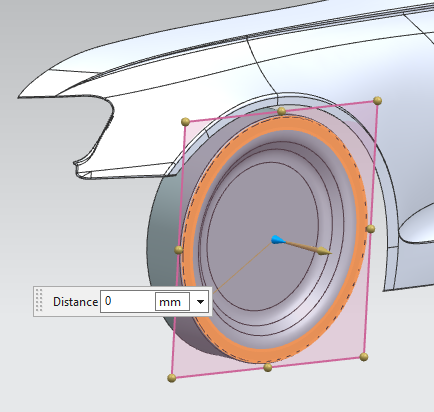
Task: Click the top-middle edge plane handle
Action: pyautogui.click(x=282, y=111)
